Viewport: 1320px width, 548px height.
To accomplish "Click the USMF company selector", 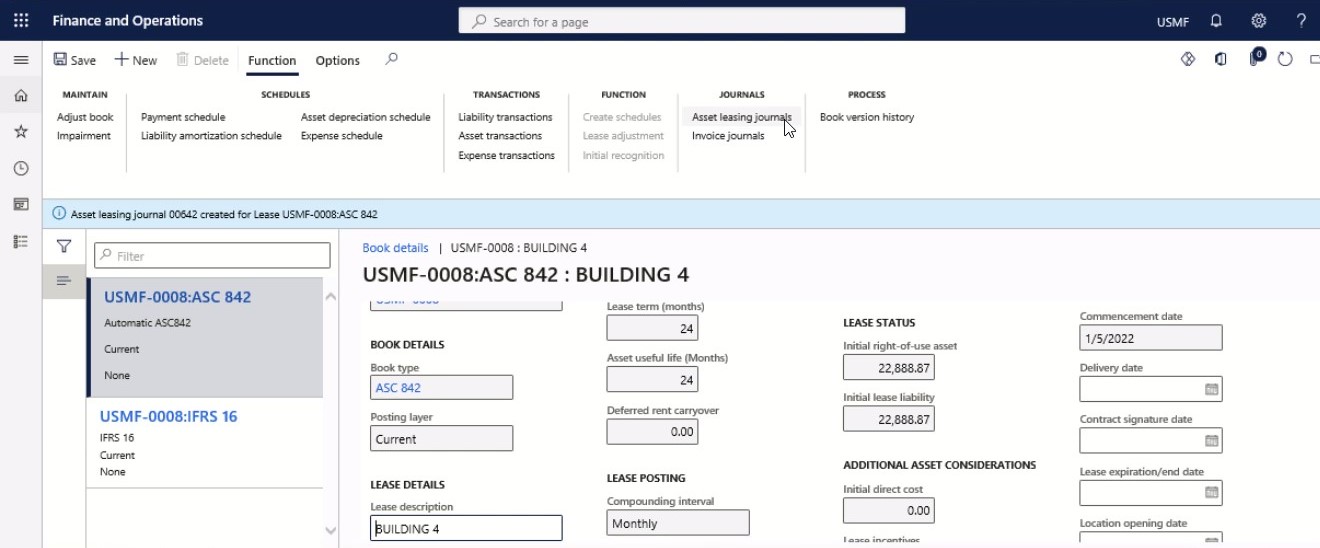I will 1172,21.
